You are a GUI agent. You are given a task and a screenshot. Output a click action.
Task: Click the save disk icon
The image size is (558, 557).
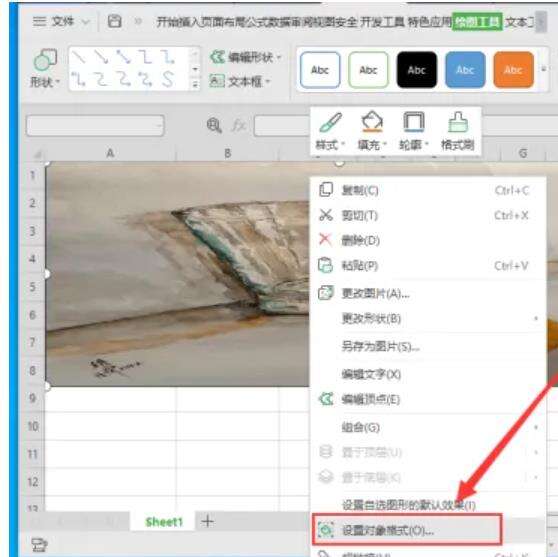[115, 21]
